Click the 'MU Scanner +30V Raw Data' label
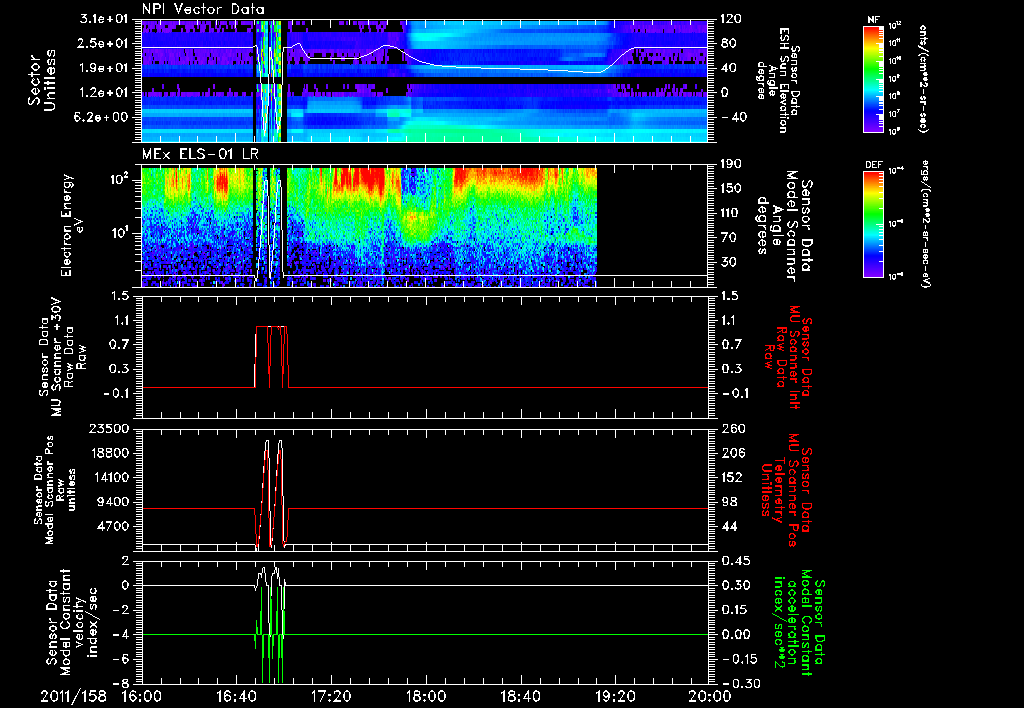Screen dimensions: 1024x708 tap(63, 357)
